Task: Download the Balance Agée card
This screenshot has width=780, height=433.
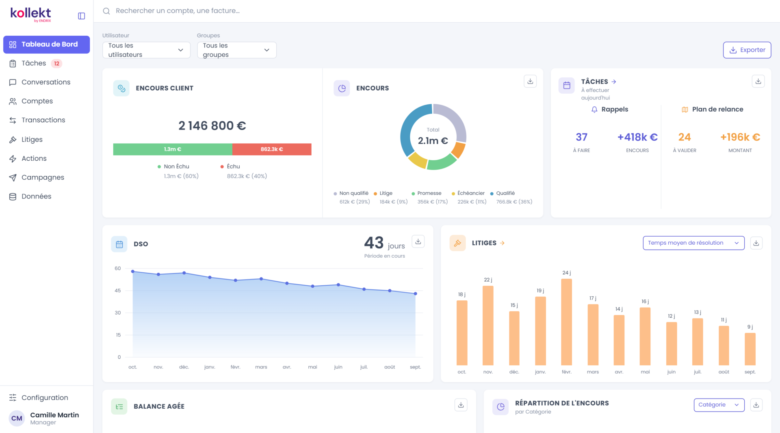Action: 461,405
